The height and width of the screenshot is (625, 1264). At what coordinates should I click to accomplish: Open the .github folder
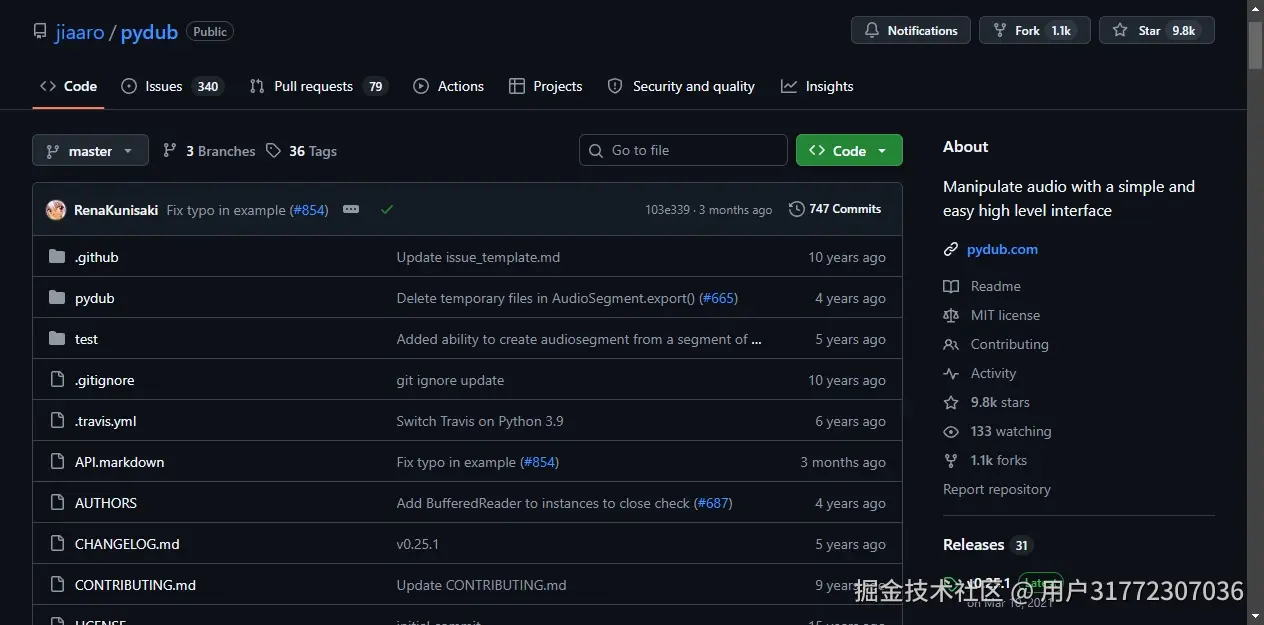point(97,257)
